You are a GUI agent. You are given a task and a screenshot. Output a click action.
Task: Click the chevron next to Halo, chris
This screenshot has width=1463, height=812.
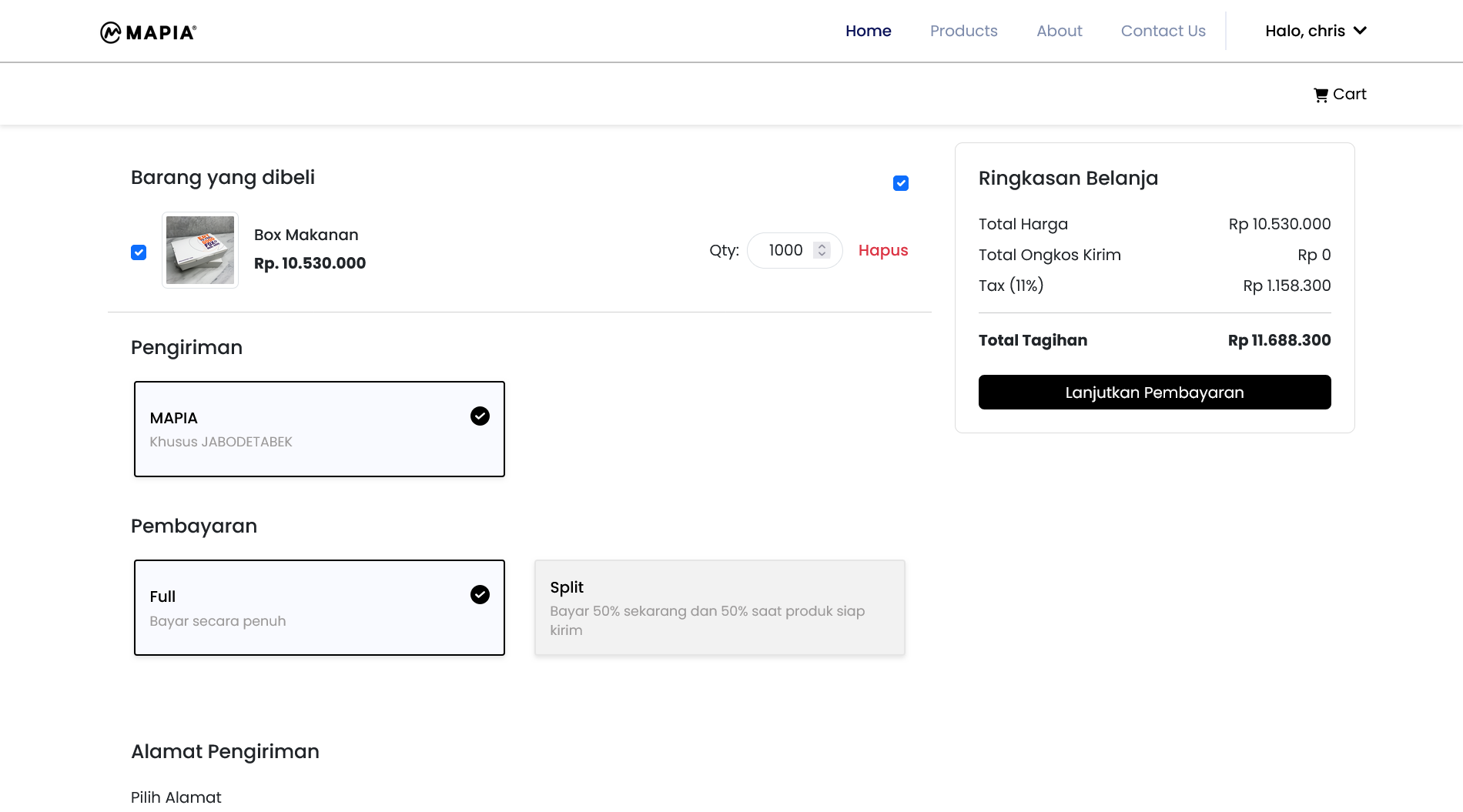[x=1360, y=31]
